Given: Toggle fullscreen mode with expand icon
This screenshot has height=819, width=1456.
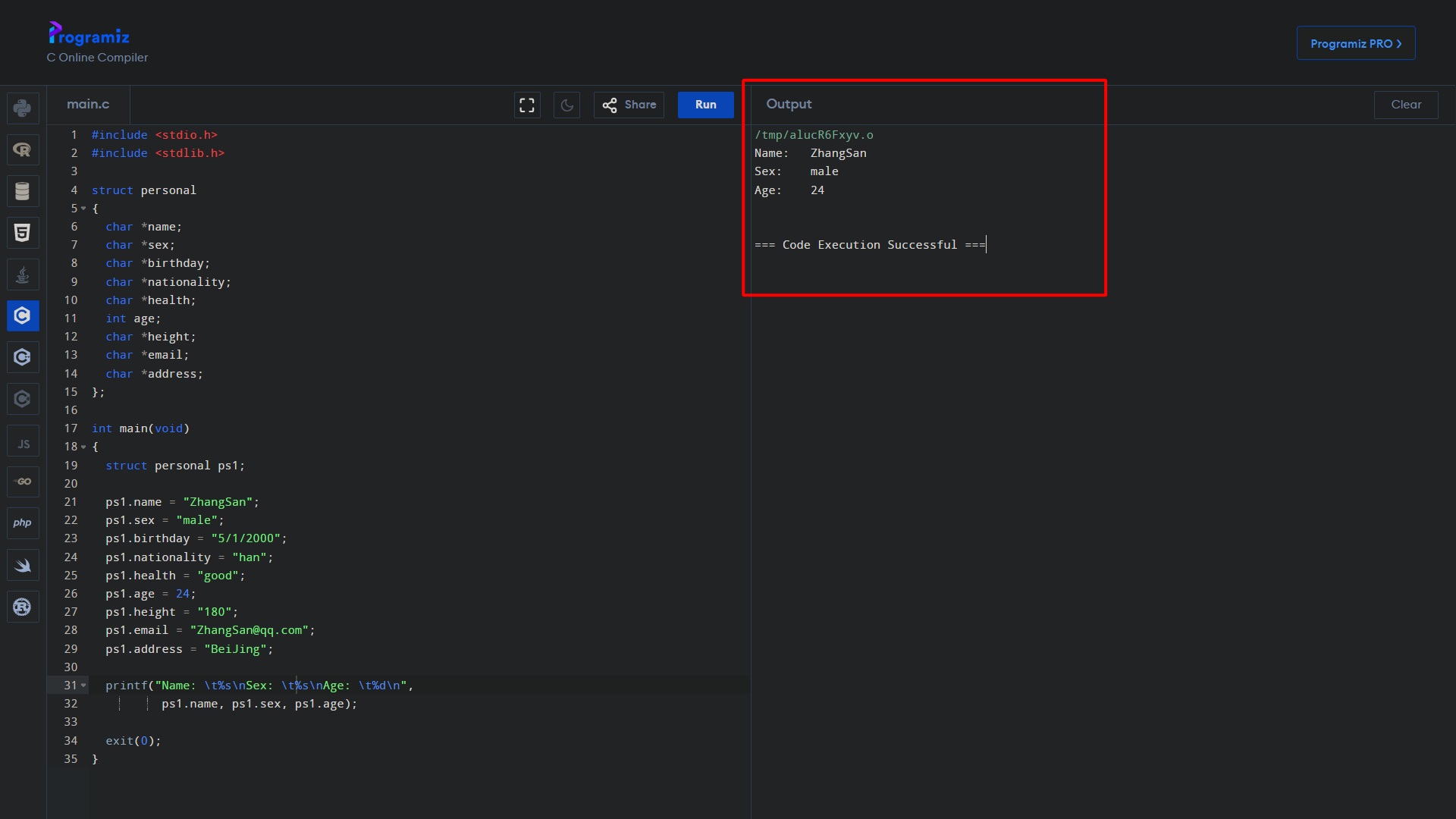Looking at the screenshot, I should click(x=527, y=104).
